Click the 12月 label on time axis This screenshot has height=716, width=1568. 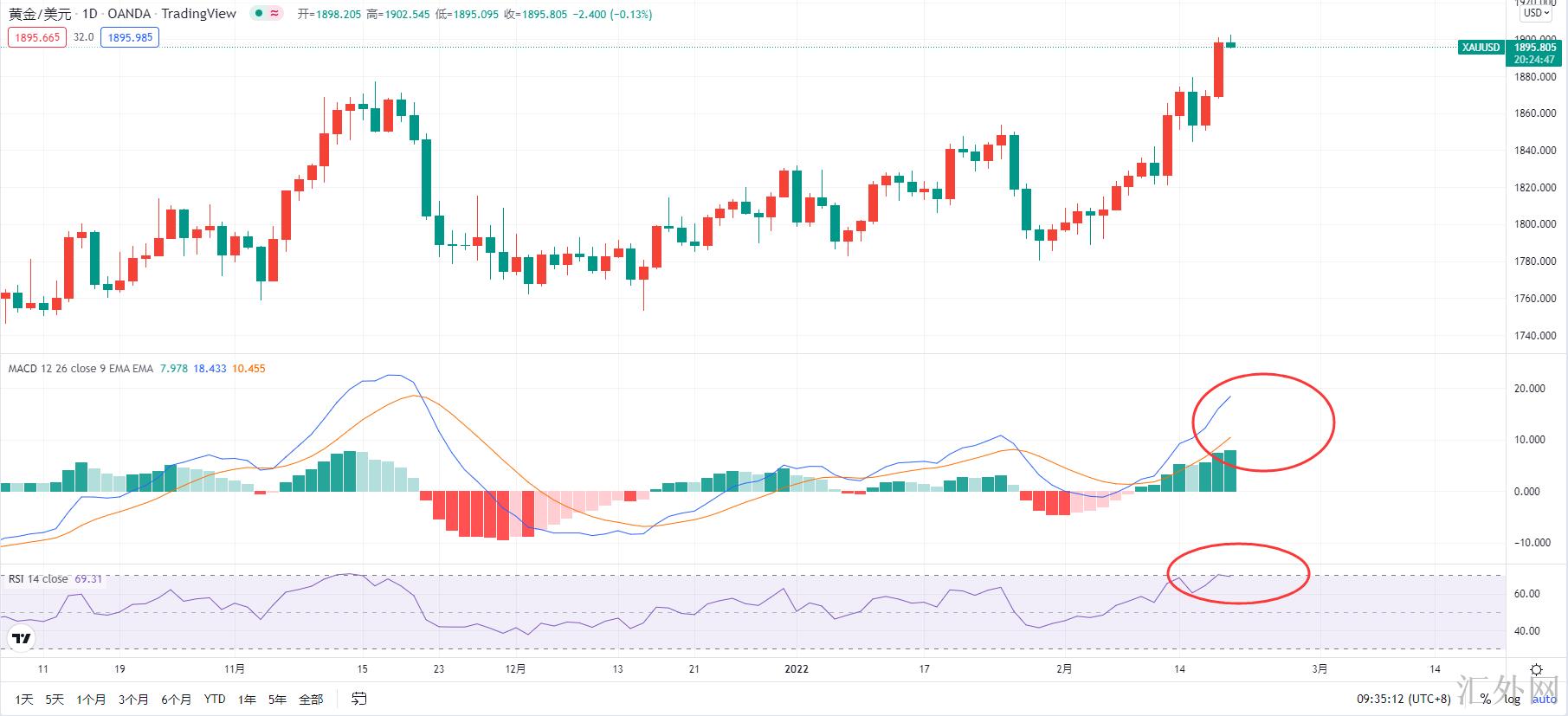(515, 669)
